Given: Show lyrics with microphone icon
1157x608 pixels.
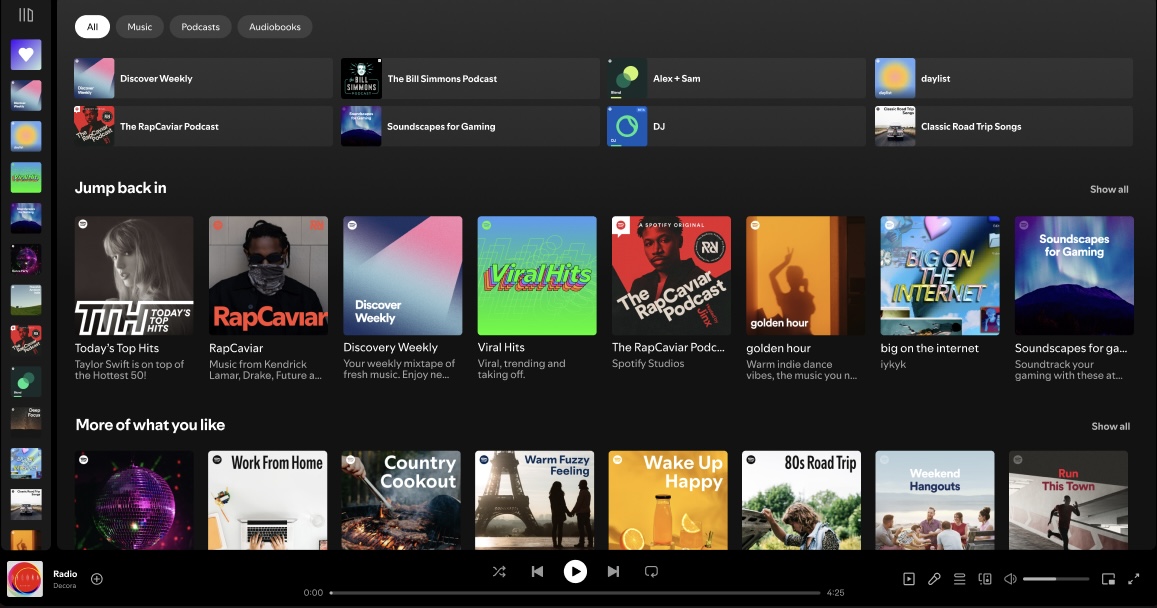Looking at the screenshot, I should point(934,579).
